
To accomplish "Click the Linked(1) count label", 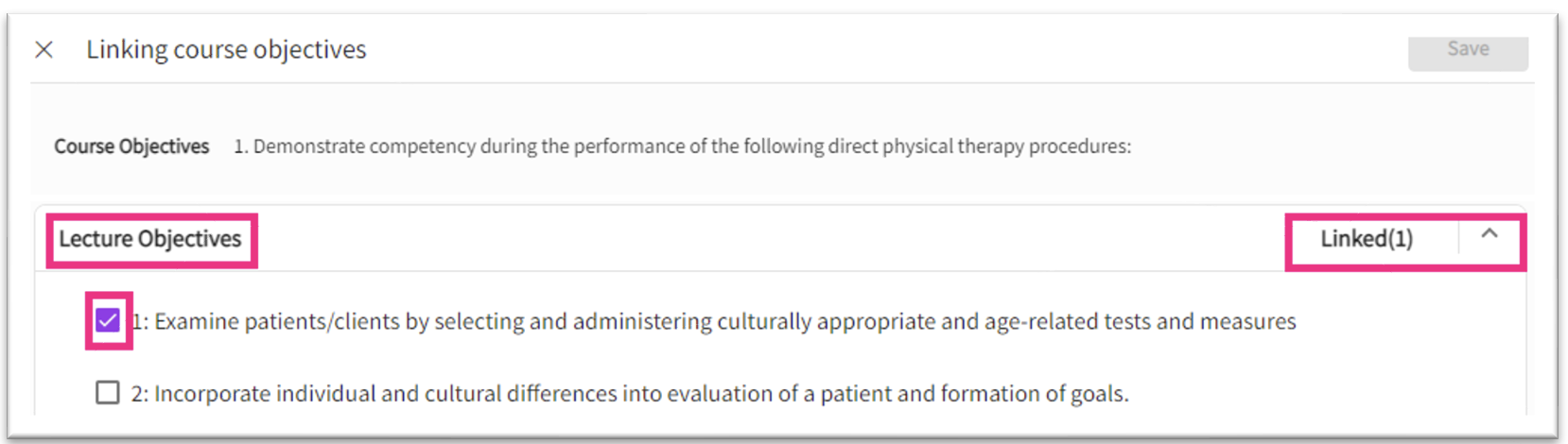I will pos(1366,239).
